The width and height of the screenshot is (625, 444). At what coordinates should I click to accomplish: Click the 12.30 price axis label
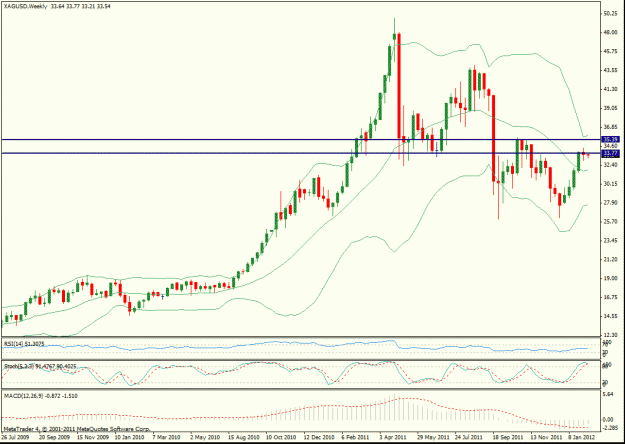coord(611,335)
